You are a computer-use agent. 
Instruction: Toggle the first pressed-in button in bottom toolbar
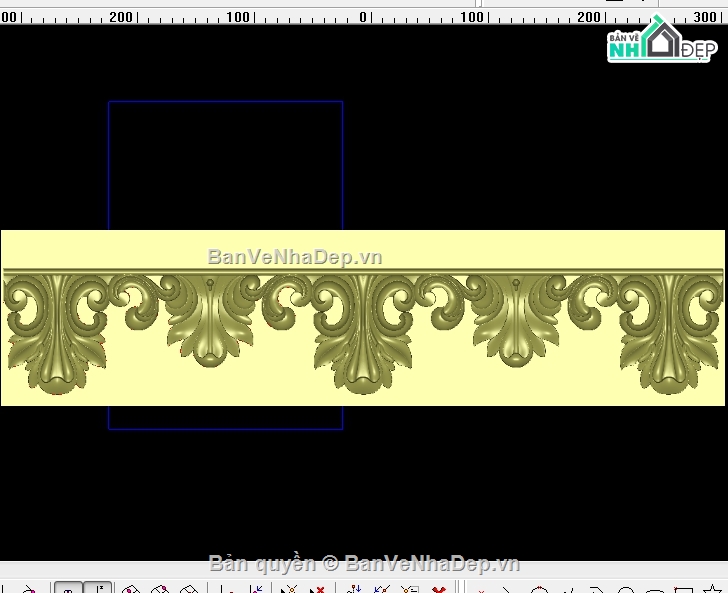point(68,588)
